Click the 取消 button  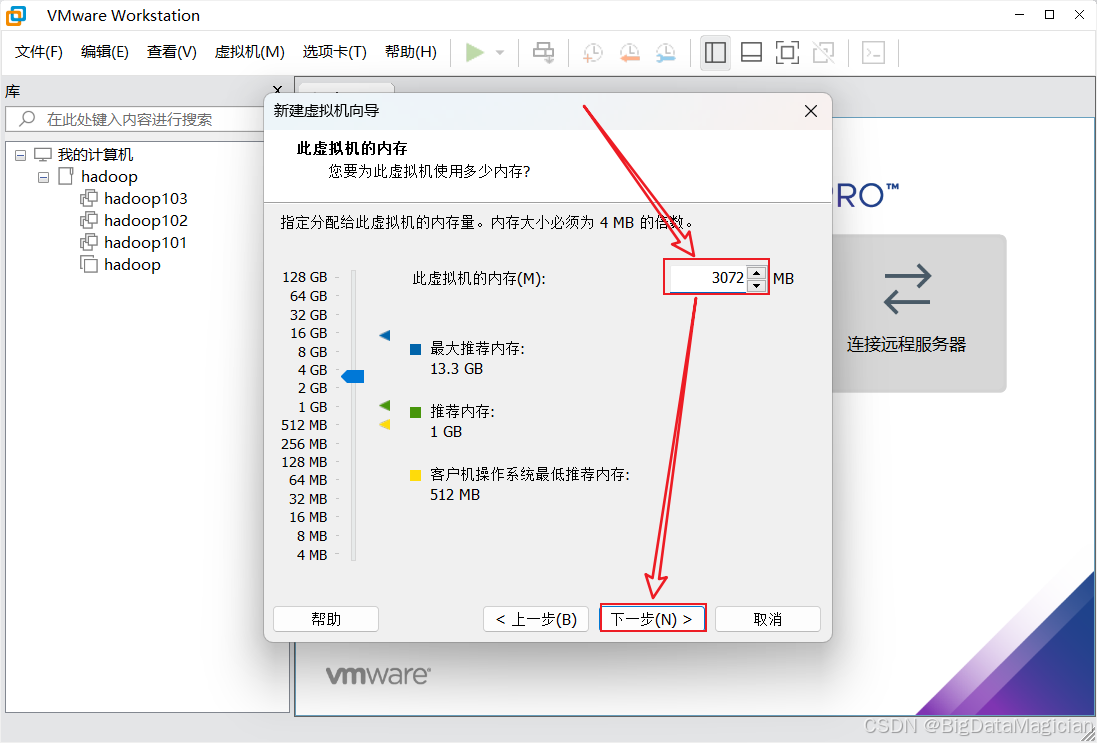767,619
